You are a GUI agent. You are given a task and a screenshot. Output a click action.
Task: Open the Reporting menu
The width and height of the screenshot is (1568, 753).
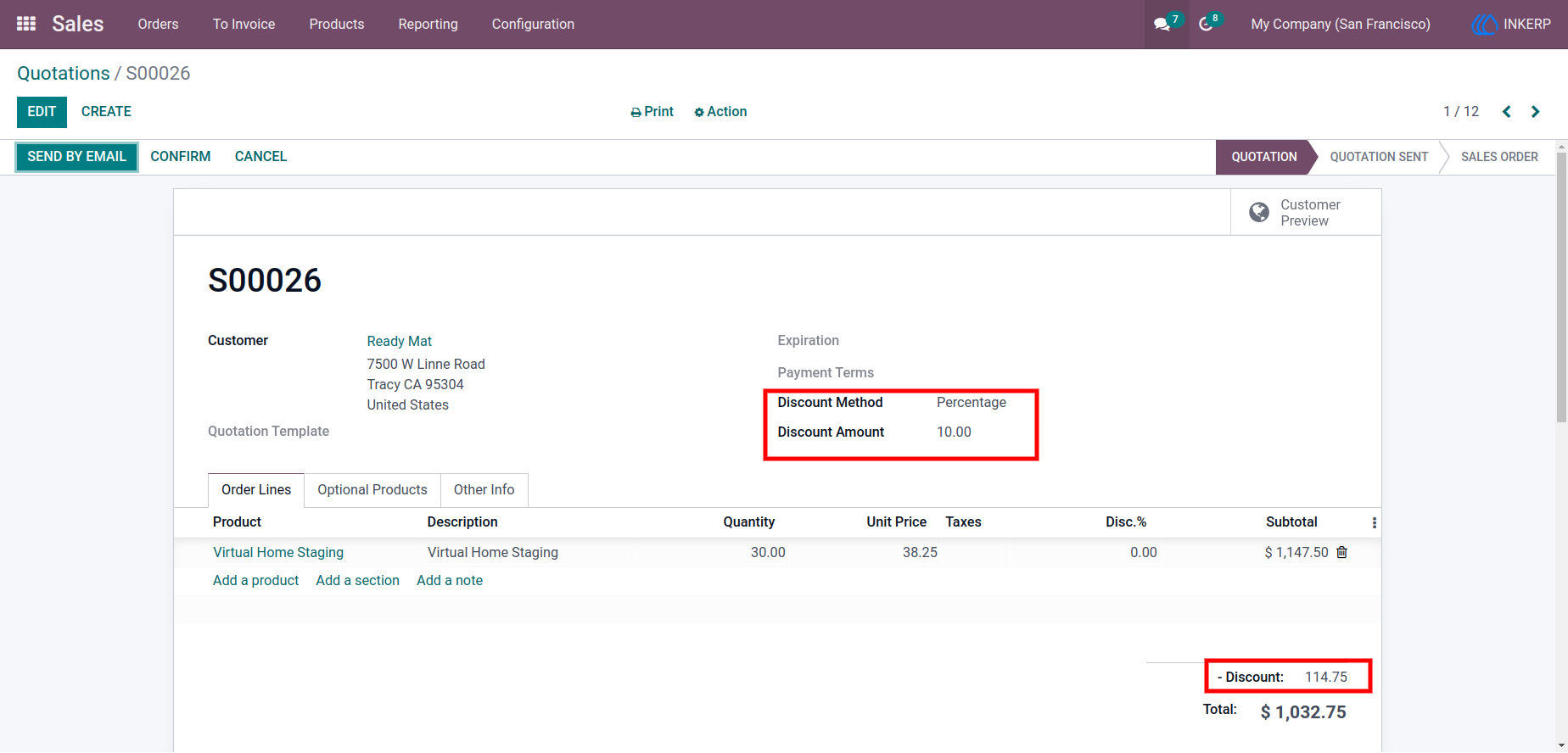(428, 25)
